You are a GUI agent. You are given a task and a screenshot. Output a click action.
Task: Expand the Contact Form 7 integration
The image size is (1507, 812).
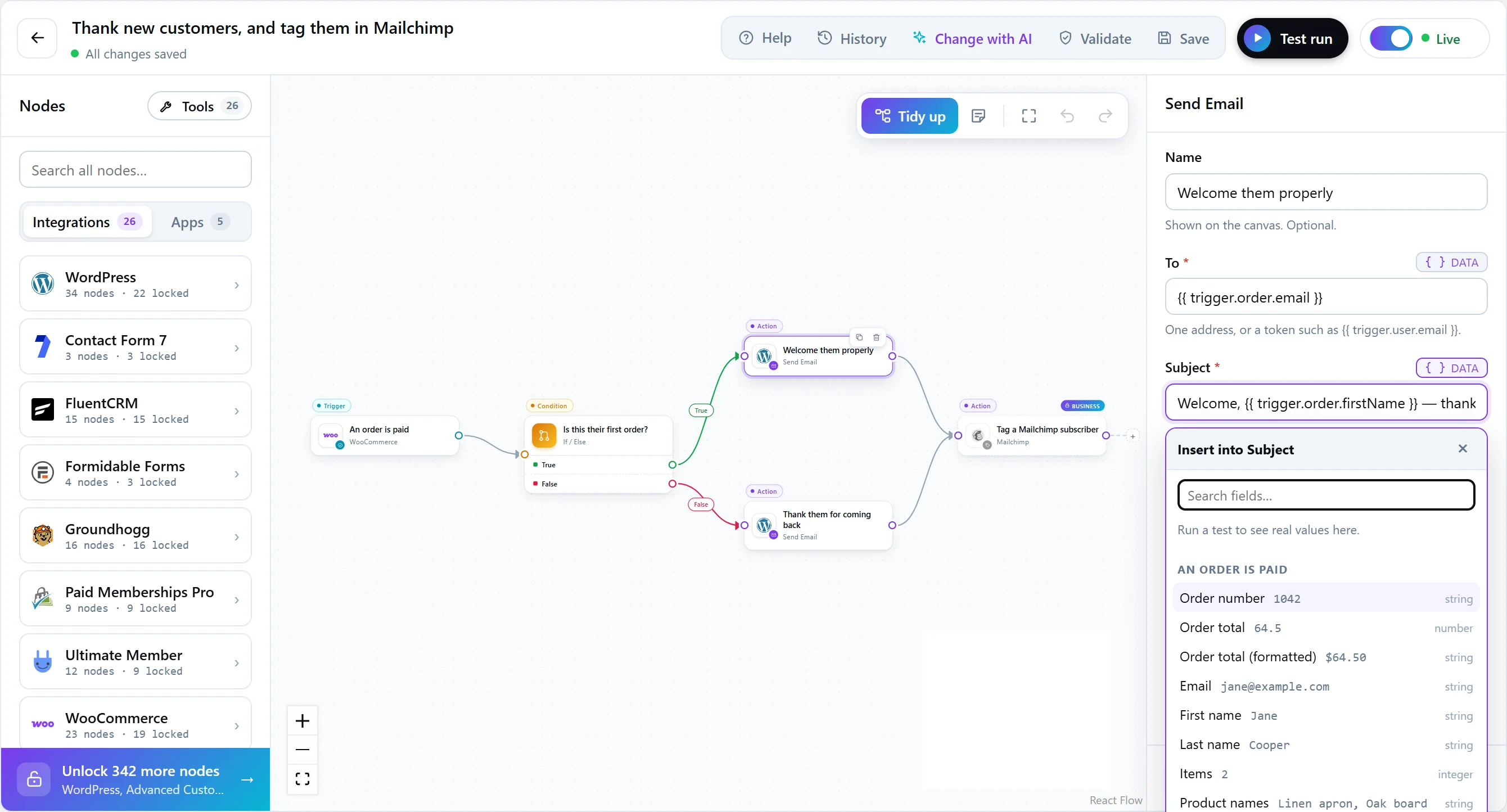135,347
